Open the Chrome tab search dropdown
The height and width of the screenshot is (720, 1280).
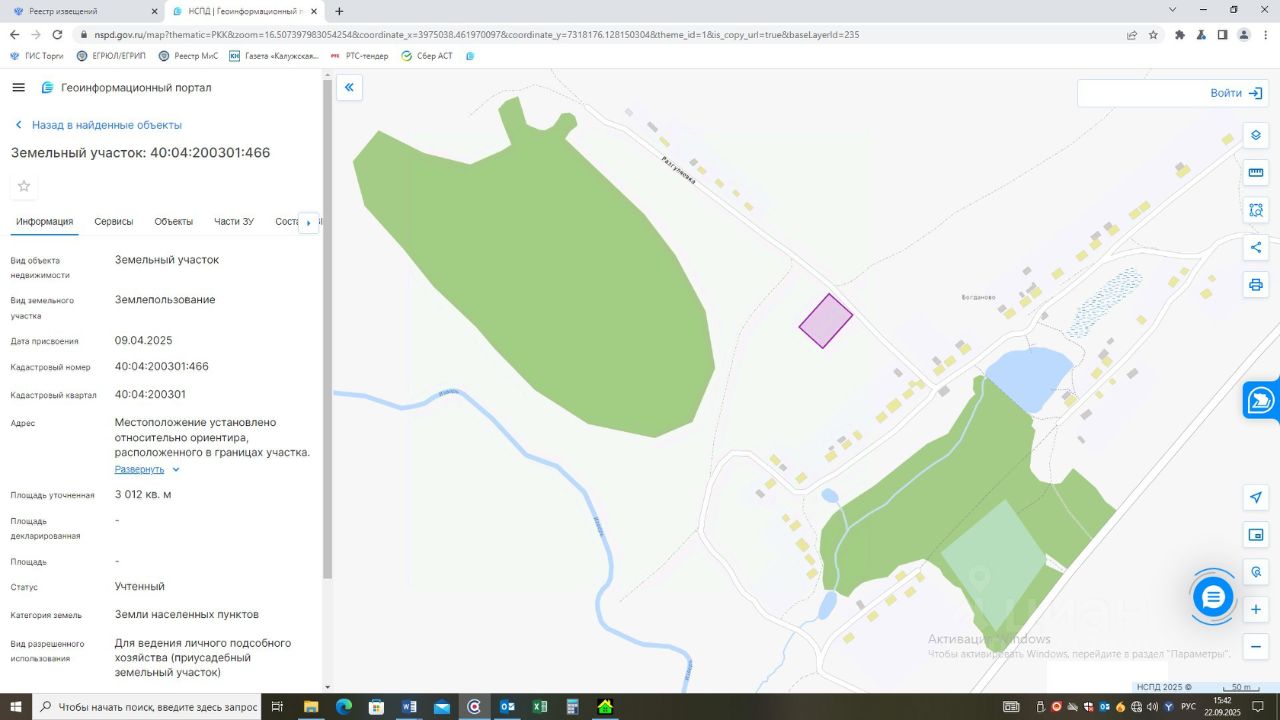tap(1171, 10)
